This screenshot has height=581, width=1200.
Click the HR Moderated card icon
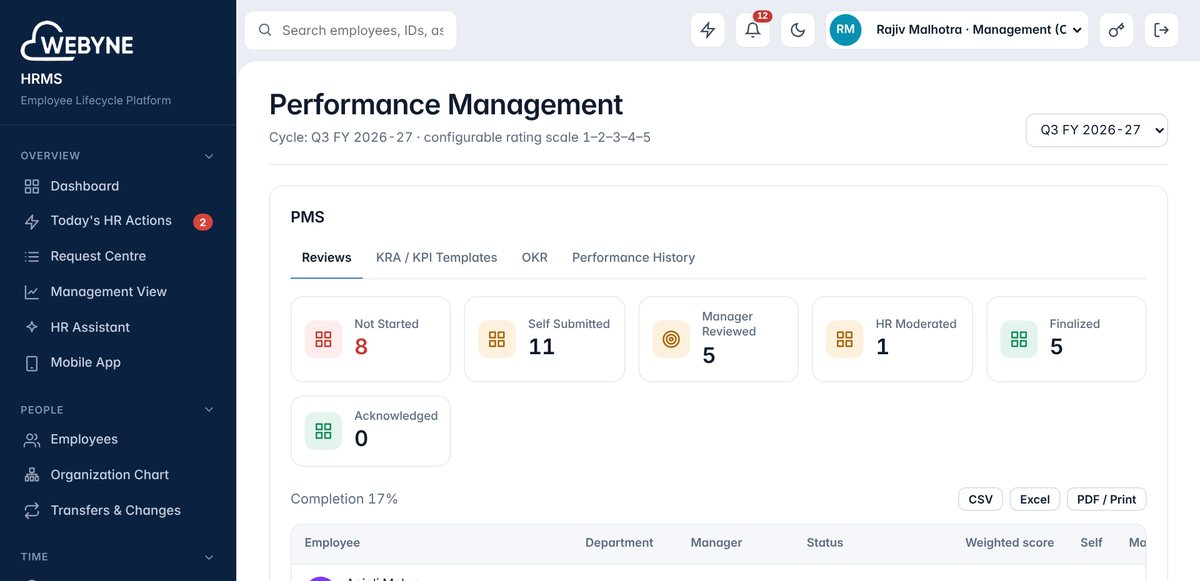845,339
